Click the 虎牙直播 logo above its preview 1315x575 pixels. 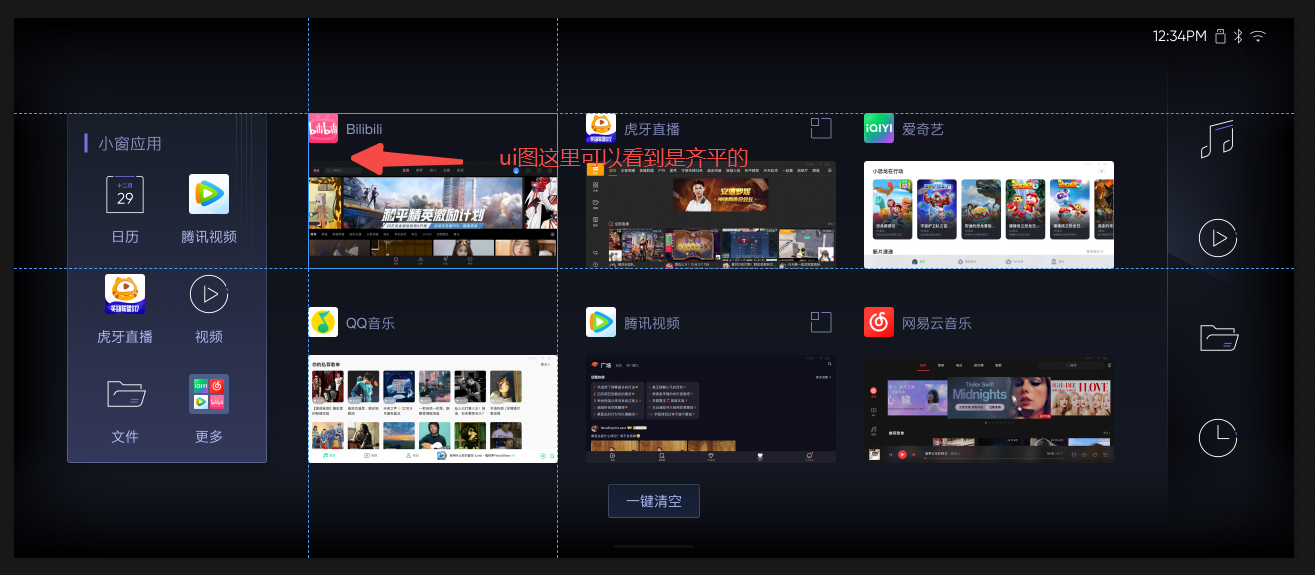[601, 128]
